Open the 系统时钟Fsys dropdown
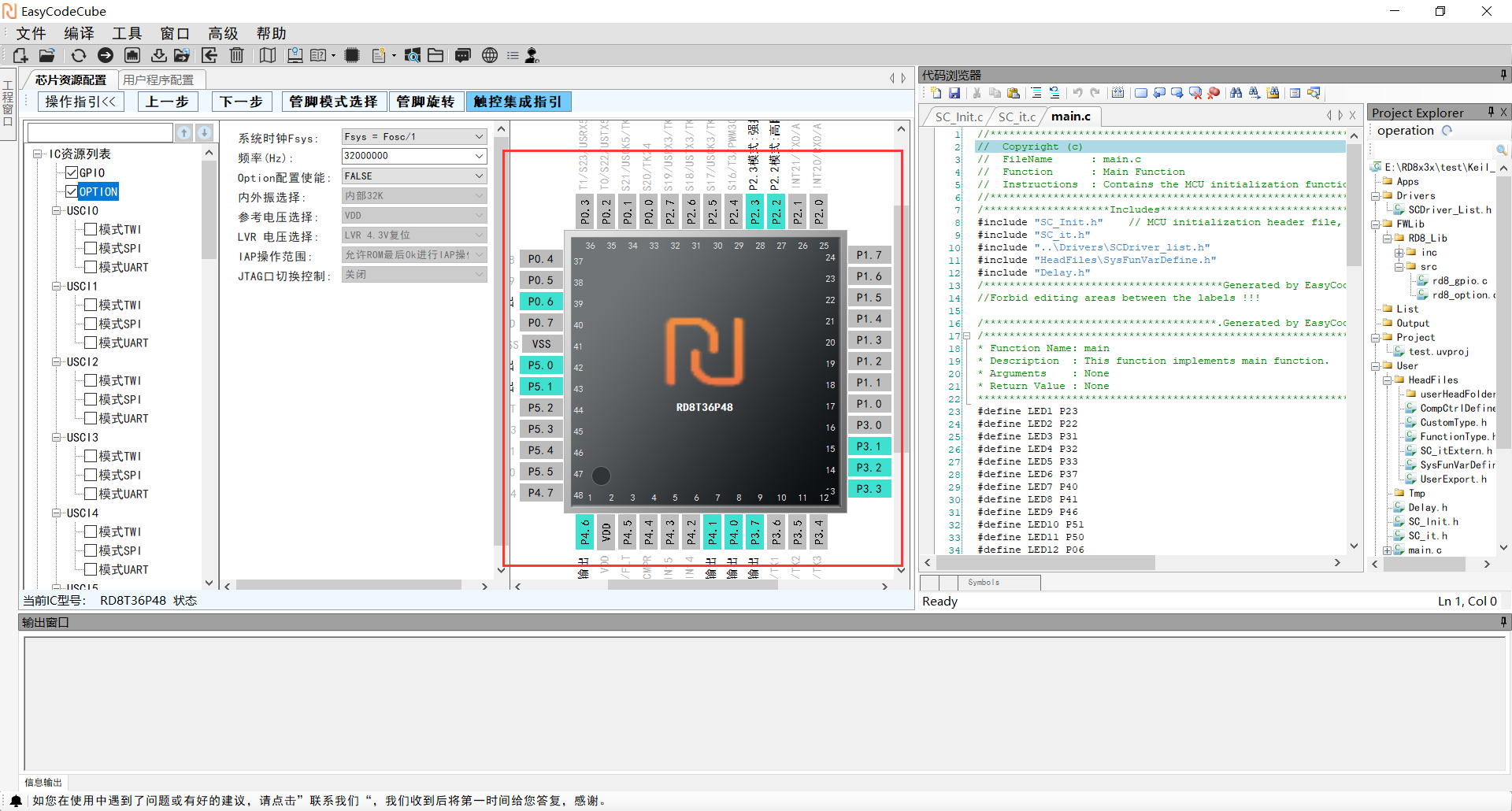 [414, 136]
